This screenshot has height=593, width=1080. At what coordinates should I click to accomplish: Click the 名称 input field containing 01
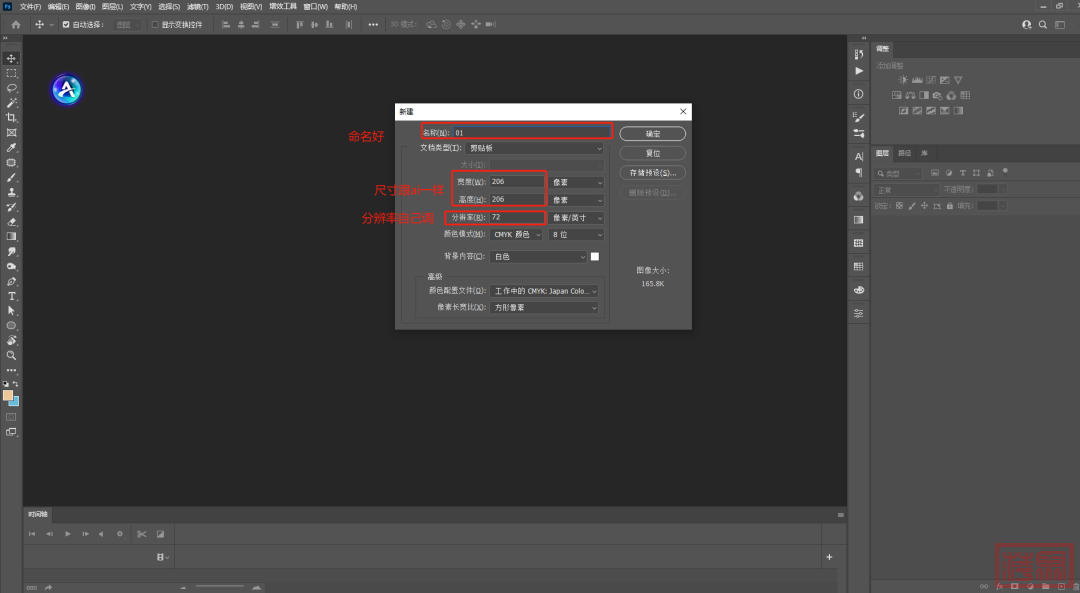(532, 132)
